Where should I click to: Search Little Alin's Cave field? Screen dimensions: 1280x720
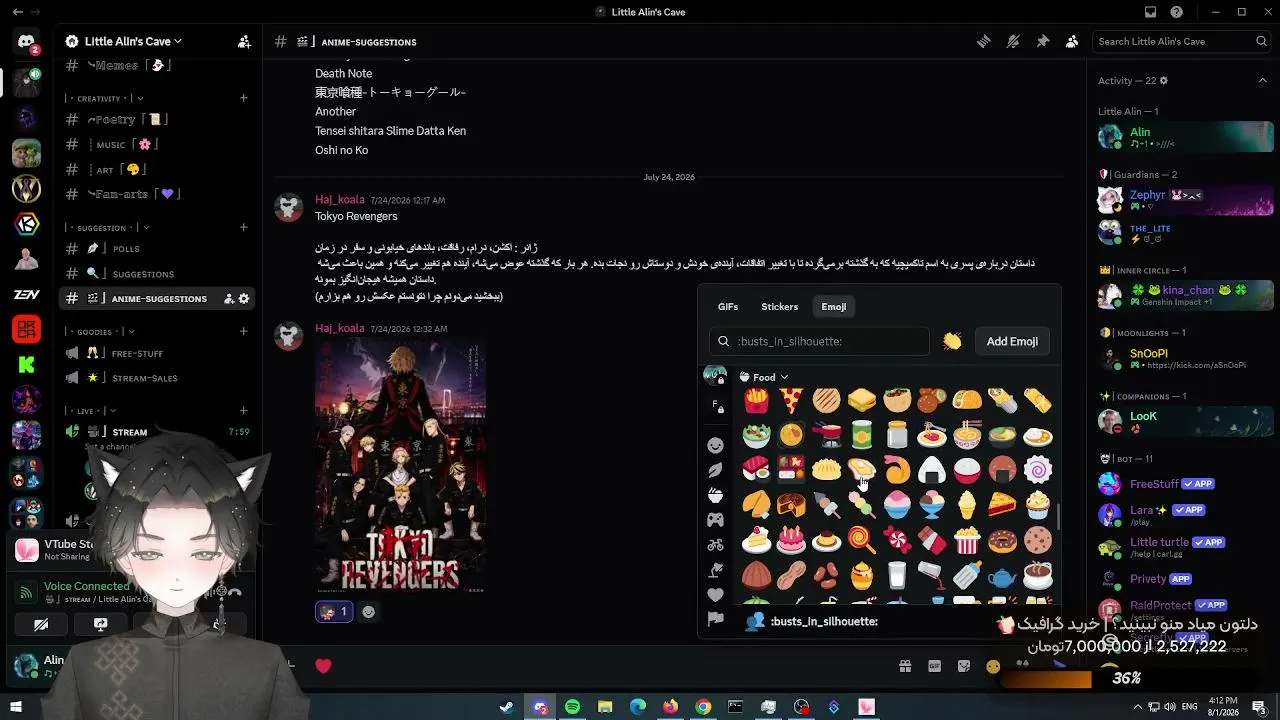click(x=1181, y=42)
